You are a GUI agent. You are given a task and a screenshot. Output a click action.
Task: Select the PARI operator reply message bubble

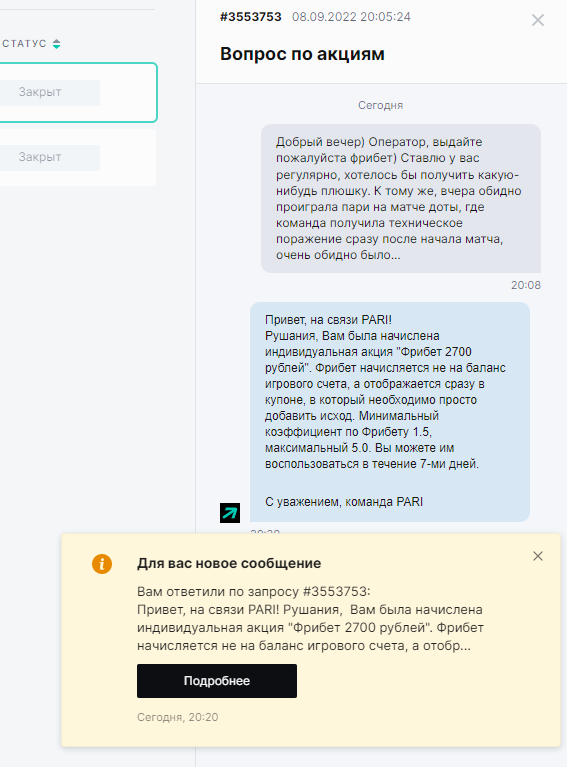click(x=390, y=412)
